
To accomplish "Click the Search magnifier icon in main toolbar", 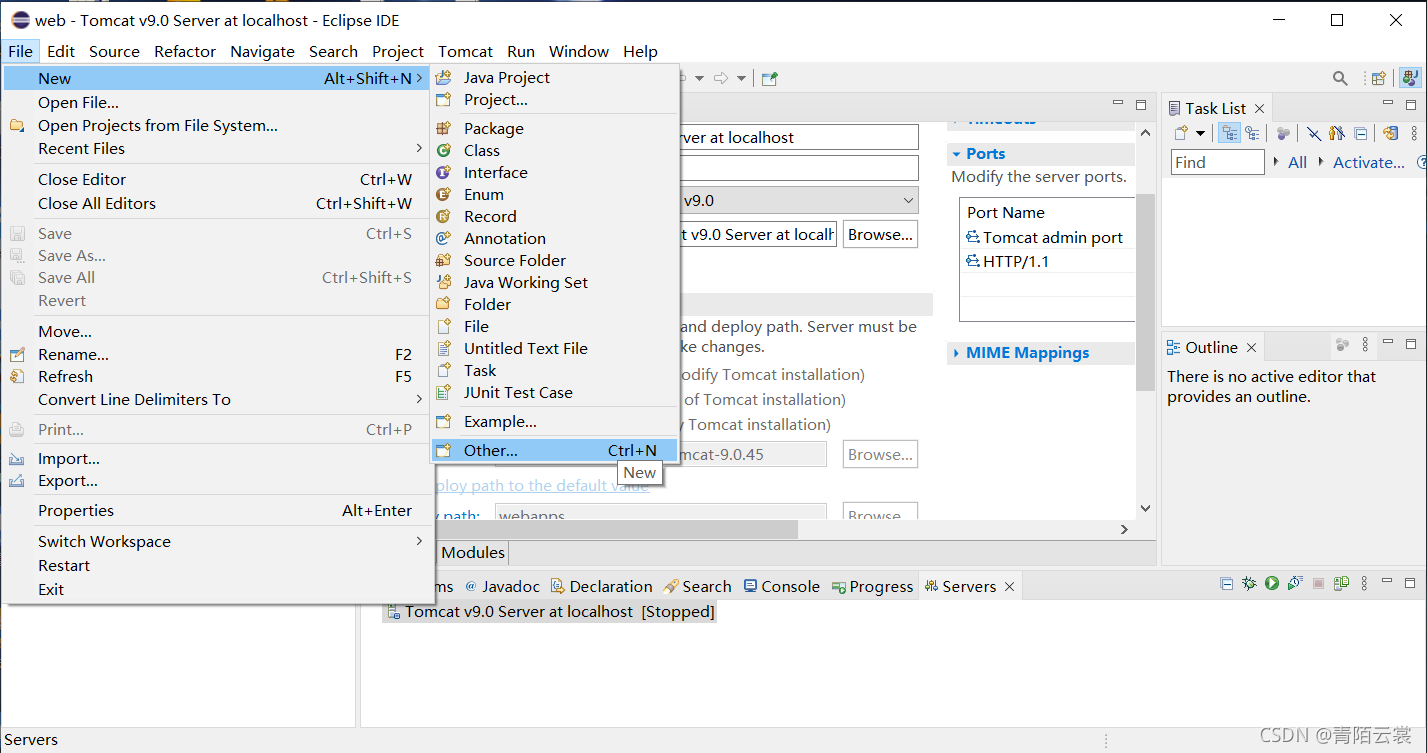I will (x=1340, y=78).
